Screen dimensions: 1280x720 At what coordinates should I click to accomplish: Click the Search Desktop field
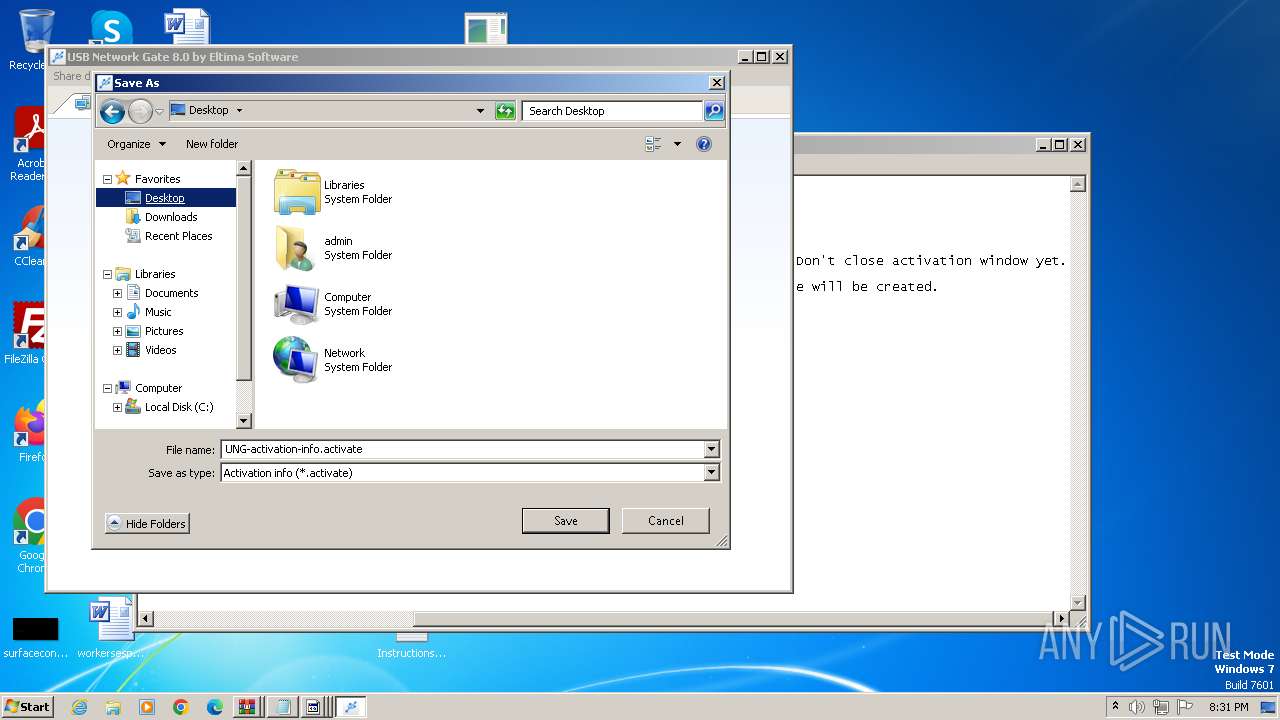tap(612, 111)
